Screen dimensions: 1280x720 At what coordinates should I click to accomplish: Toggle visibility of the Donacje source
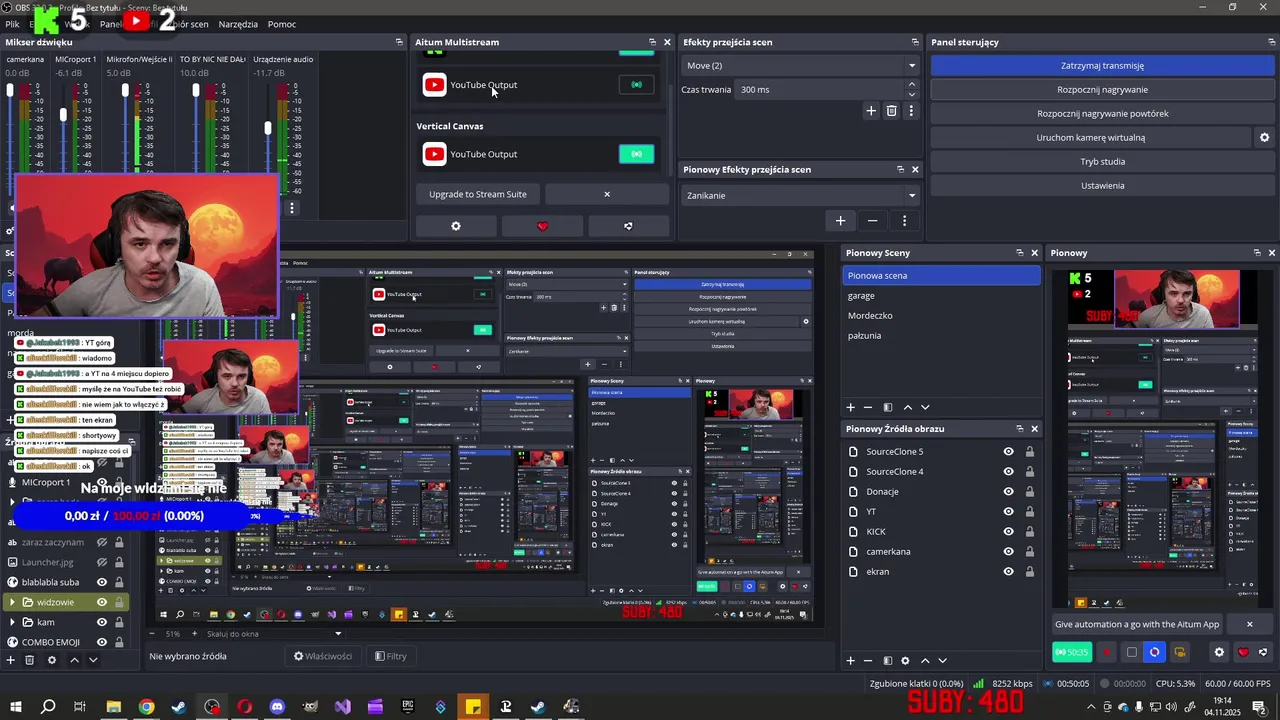click(1008, 492)
